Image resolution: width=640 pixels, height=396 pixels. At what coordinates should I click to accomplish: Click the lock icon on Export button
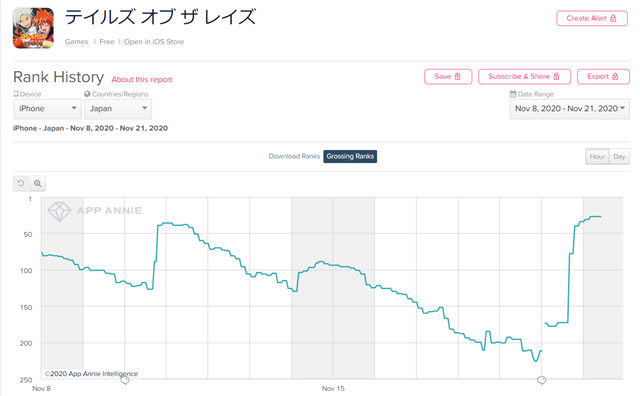tap(615, 76)
